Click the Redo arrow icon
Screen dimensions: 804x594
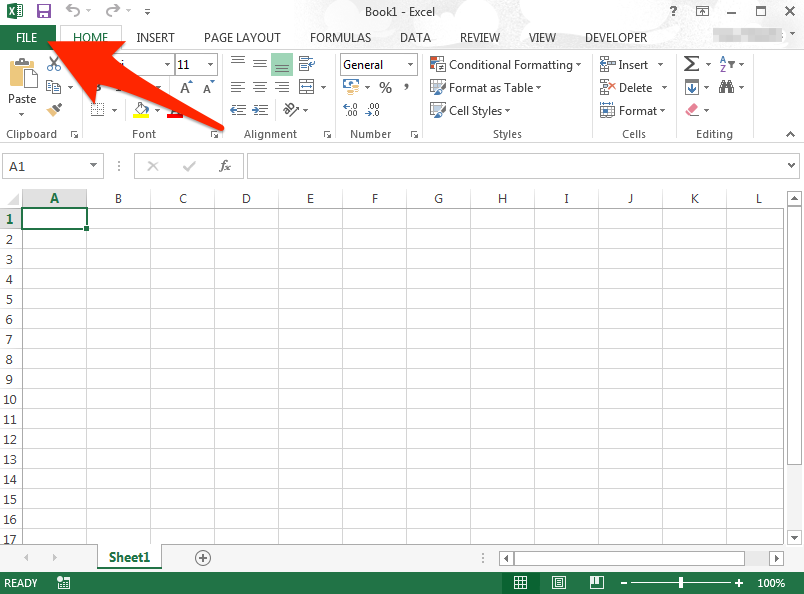tap(112, 10)
